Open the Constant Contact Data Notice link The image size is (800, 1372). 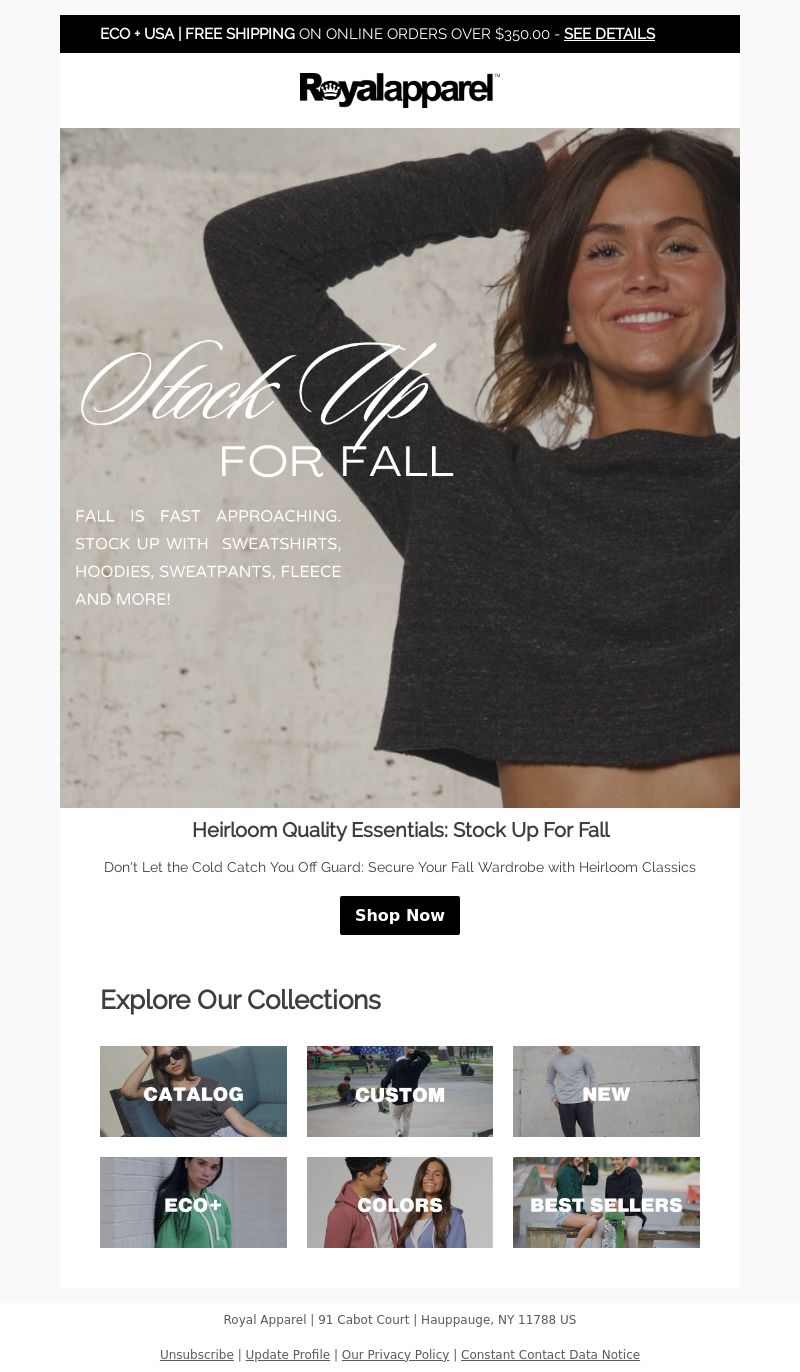(x=550, y=1355)
